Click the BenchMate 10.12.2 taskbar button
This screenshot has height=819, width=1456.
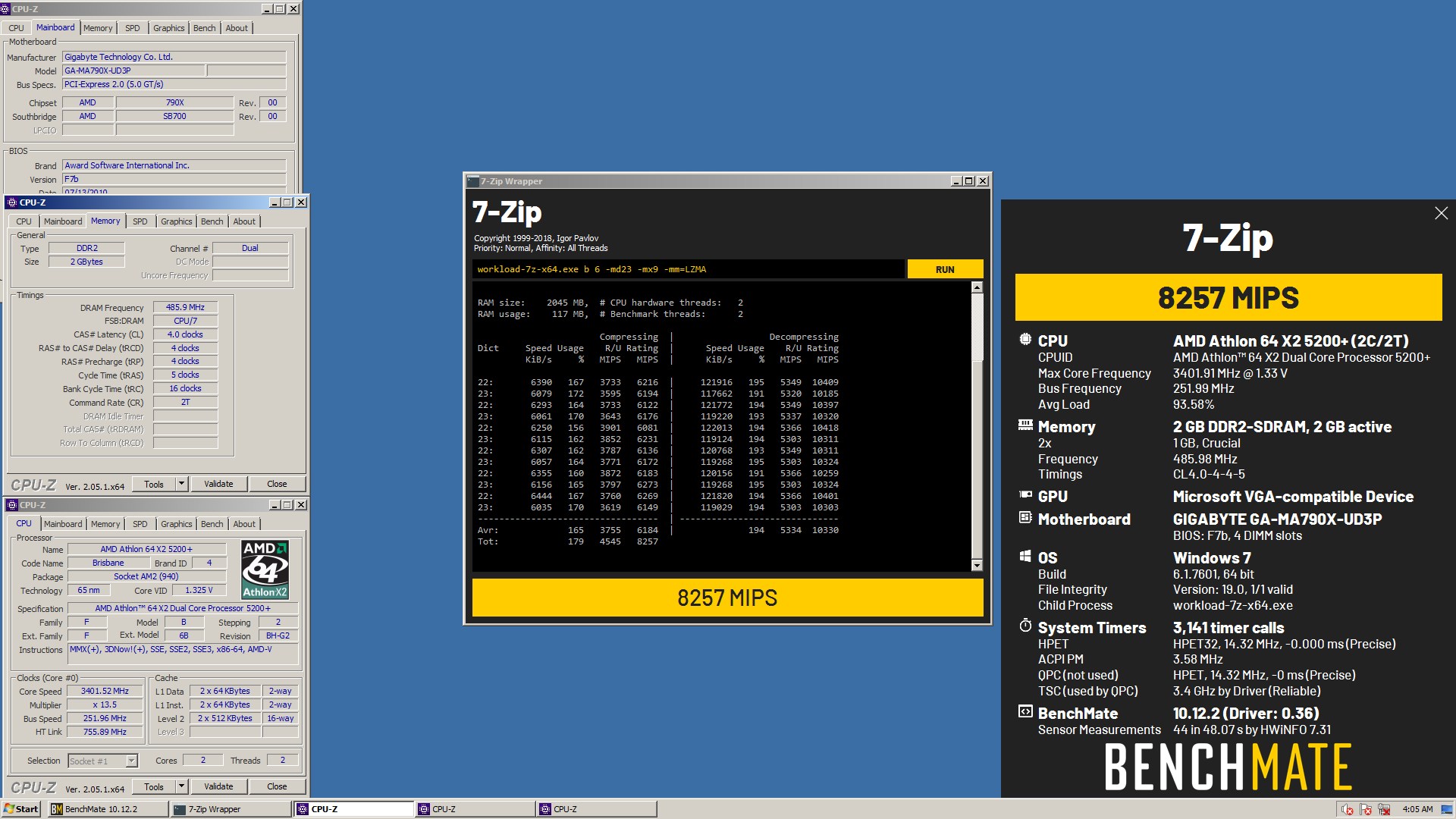108,809
